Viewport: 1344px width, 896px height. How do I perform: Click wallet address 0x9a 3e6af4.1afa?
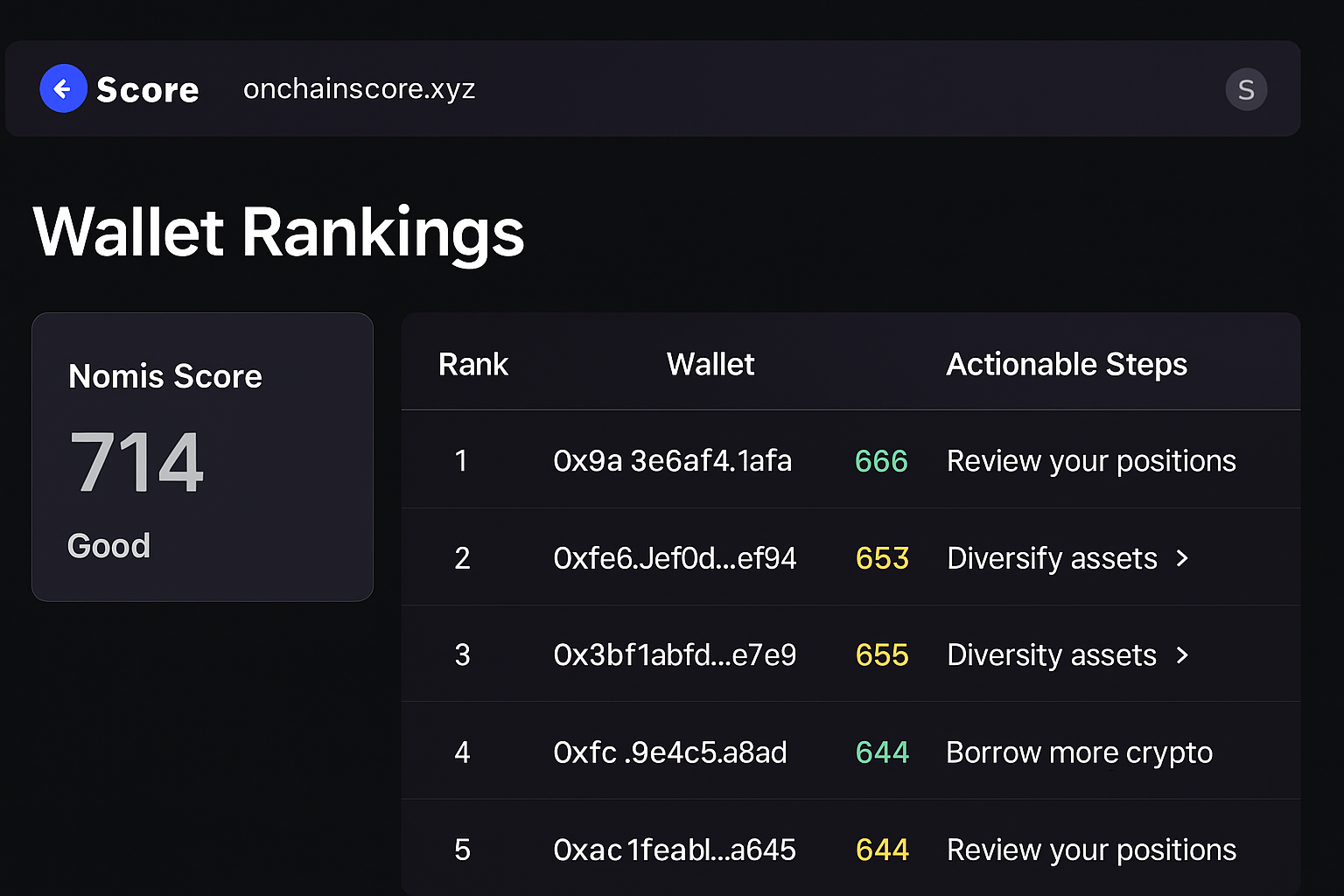[x=672, y=461]
